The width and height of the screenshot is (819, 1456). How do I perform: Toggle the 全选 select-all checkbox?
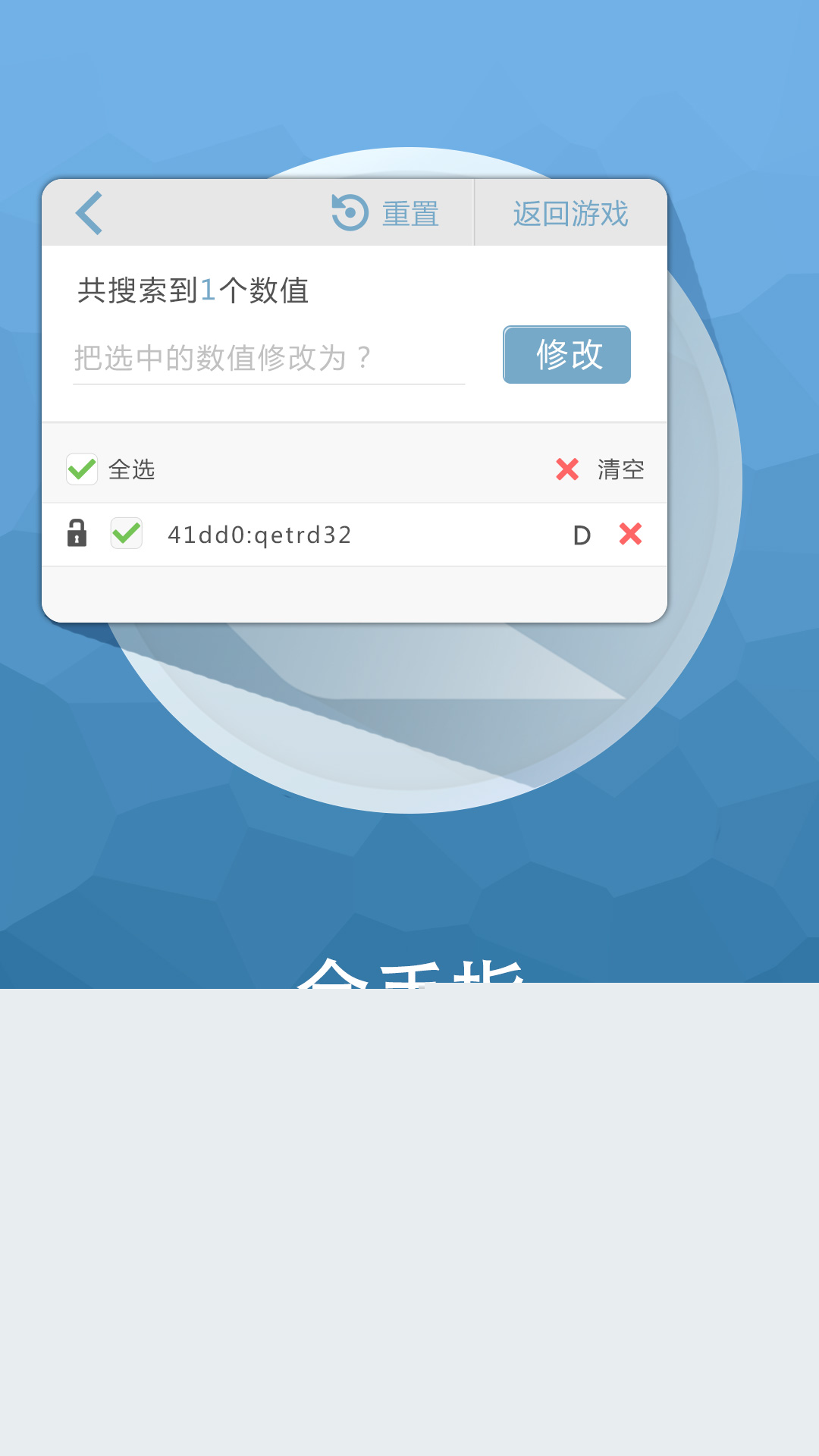(x=82, y=469)
